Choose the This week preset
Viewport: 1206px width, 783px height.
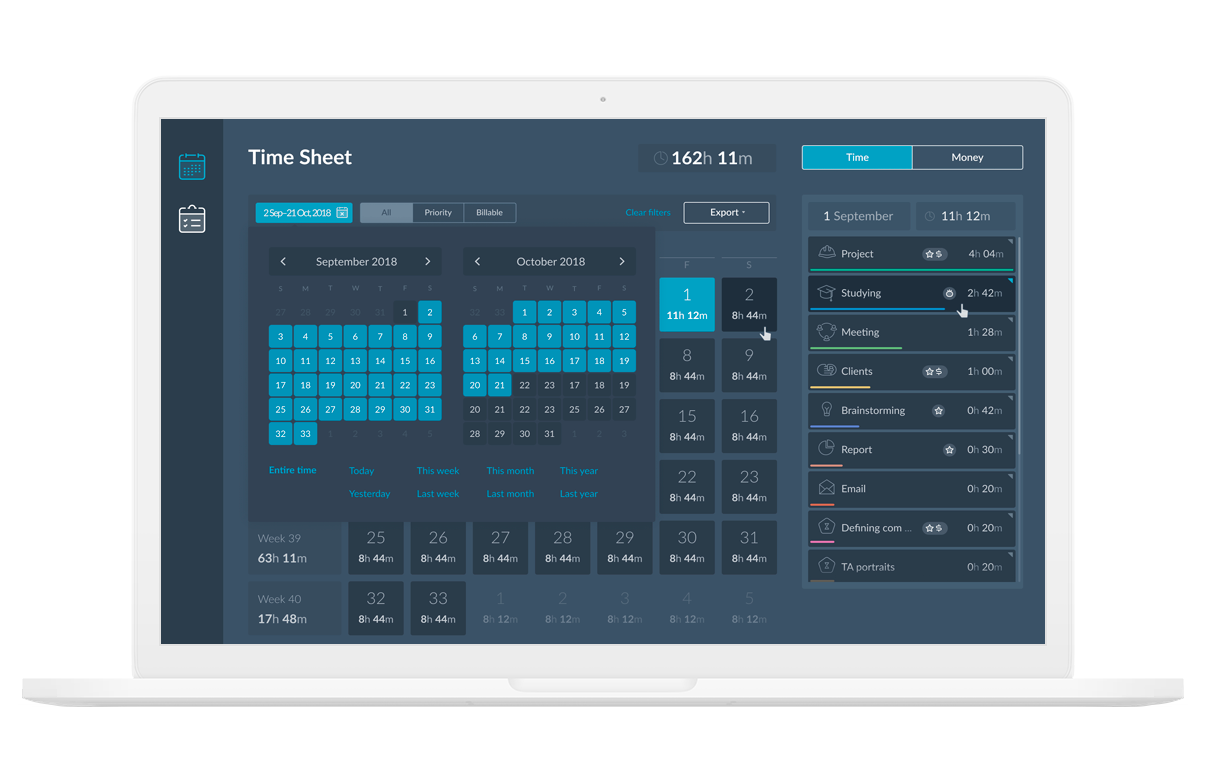pos(438,471)
